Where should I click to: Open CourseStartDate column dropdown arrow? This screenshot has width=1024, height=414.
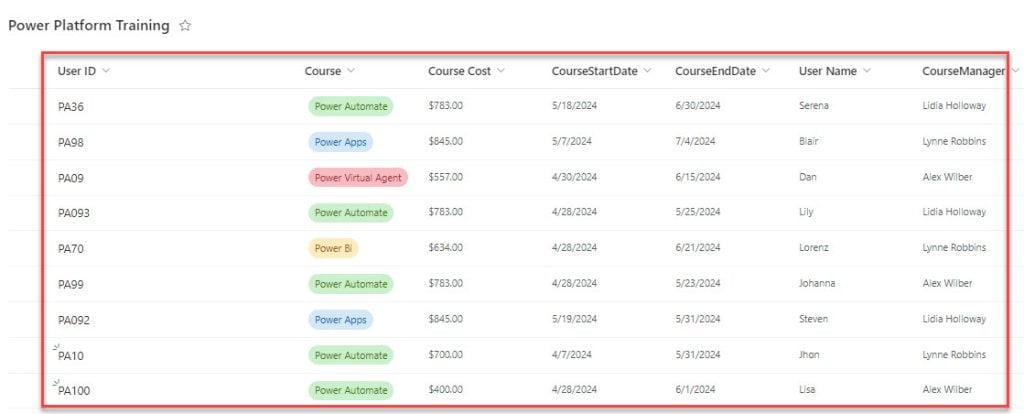647,71
